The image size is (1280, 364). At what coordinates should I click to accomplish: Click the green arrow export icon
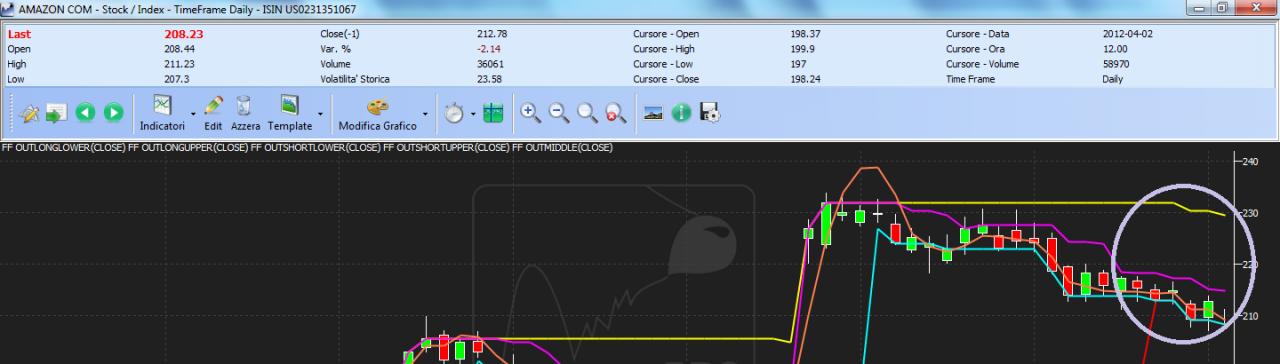click(56, 113)
